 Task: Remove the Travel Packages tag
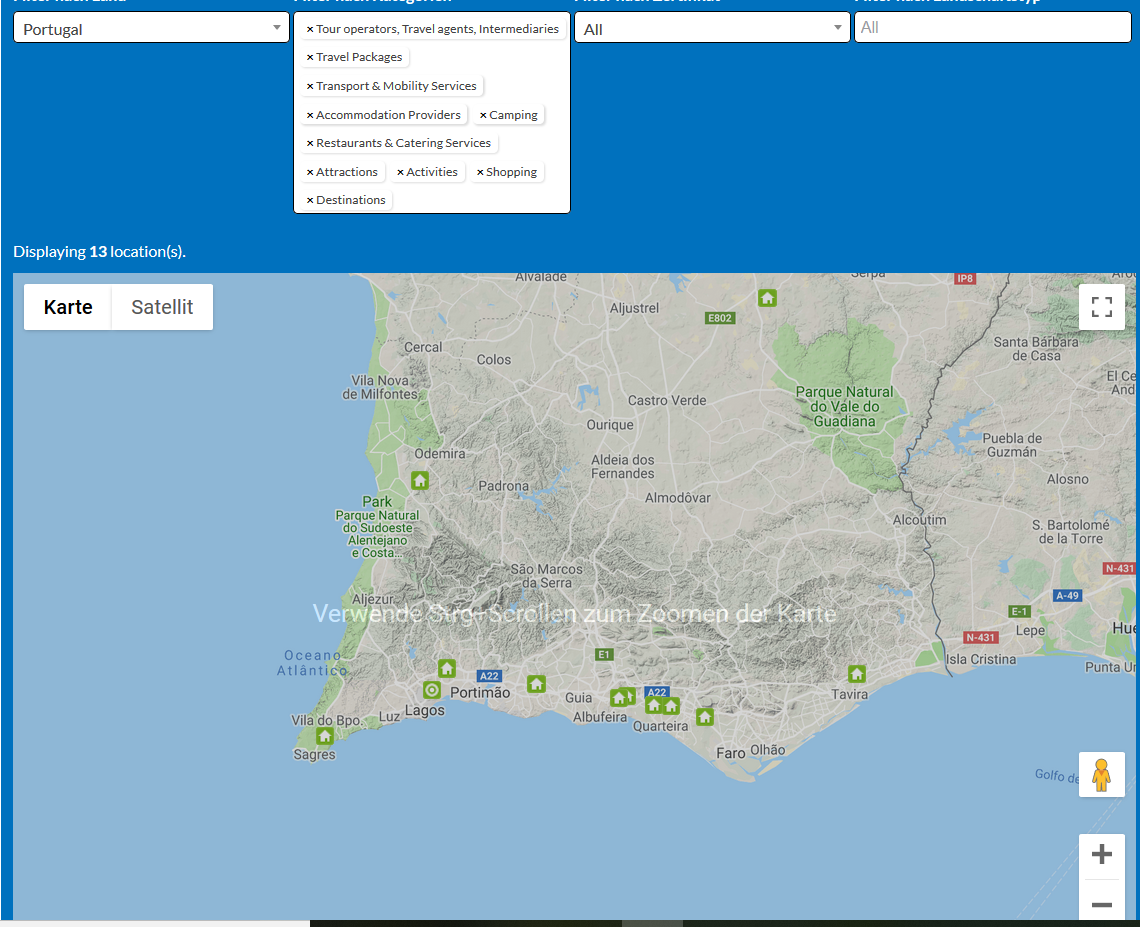point(310,57)
